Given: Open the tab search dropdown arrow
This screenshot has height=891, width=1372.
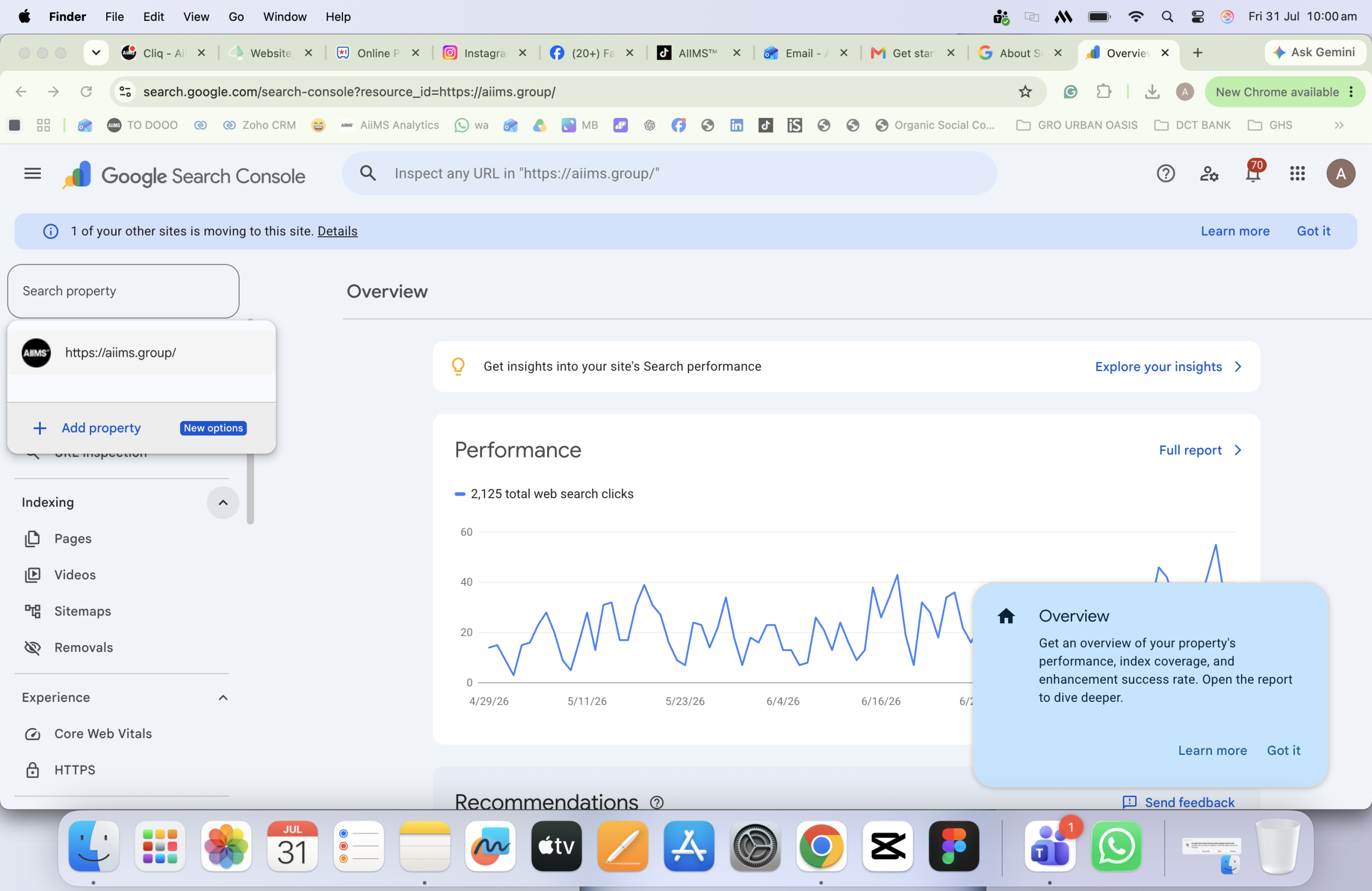Looking at the screenshot, I should (x=96, y=53).
